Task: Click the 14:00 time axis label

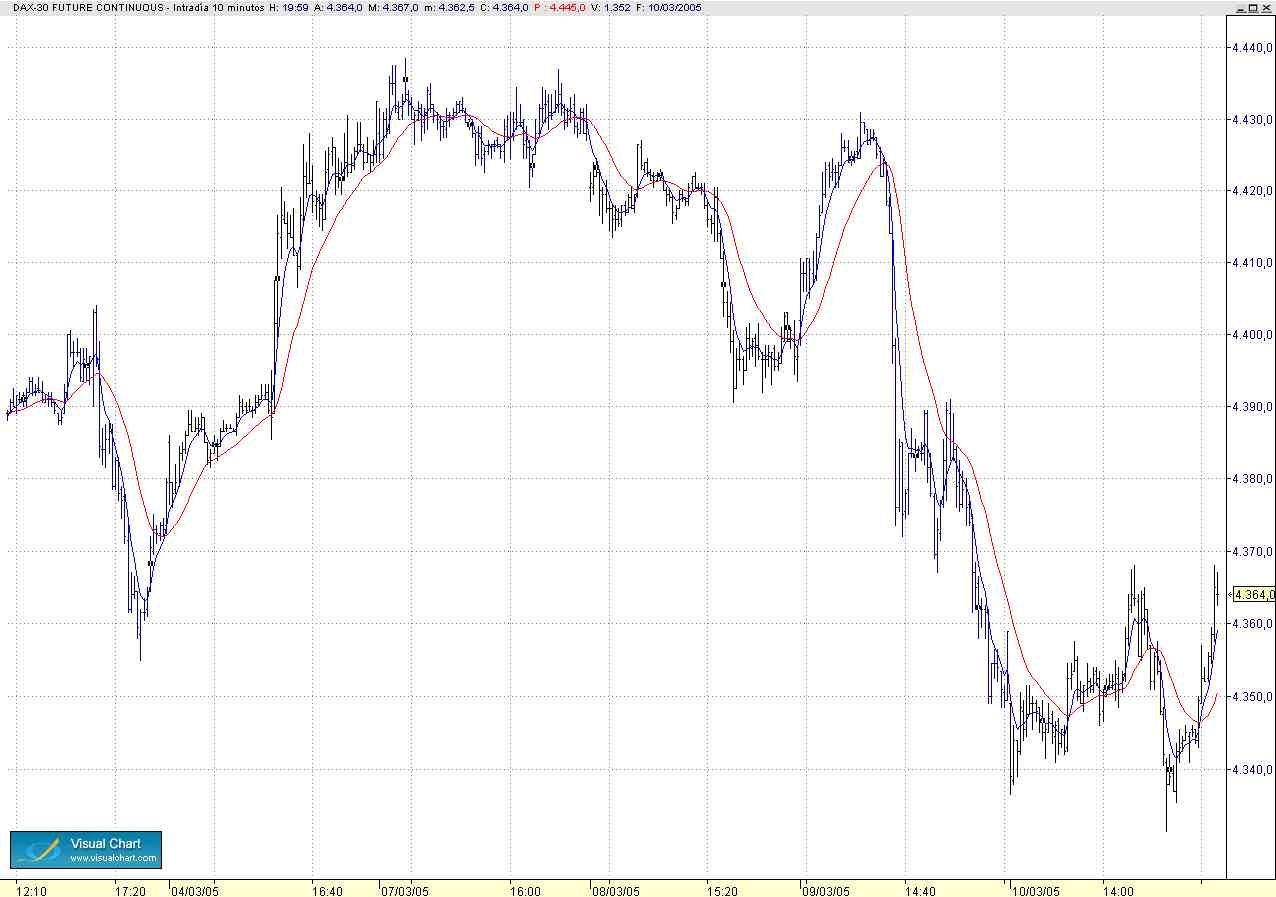Action: point(1118,890)
